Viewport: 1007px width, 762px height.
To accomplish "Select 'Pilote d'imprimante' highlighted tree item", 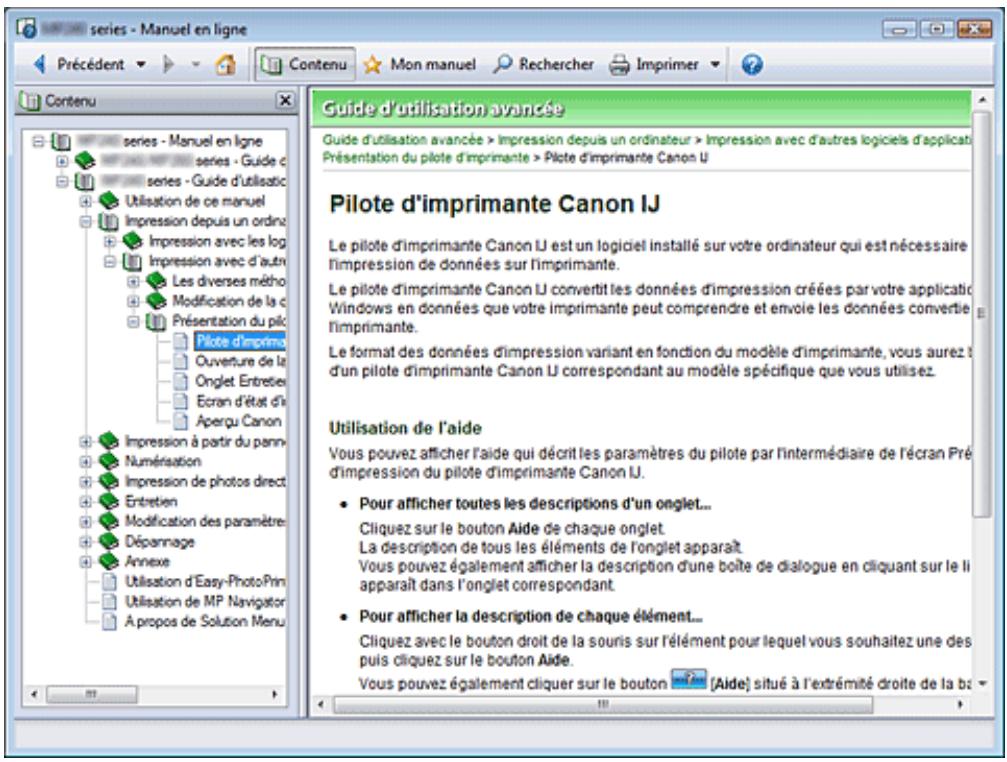I will 240,341.
